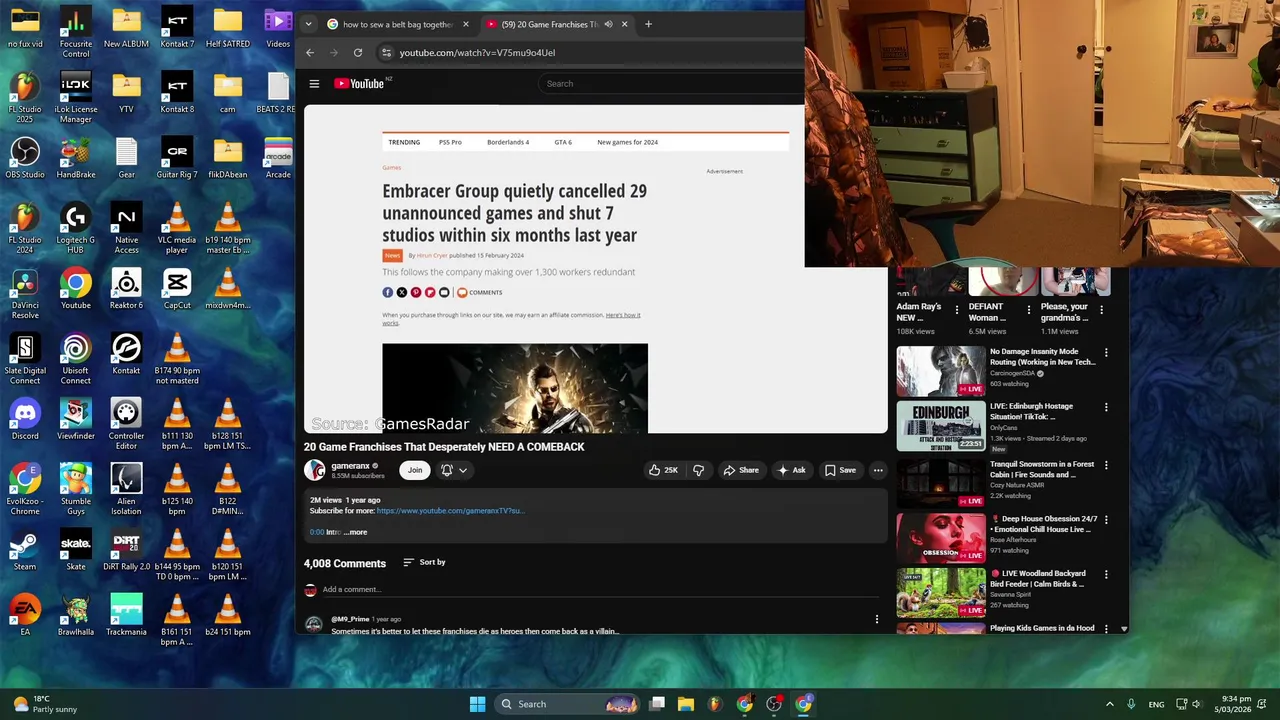Open iLok License Manager desktop shortcut
This screenshot has width=1280, height=720.
tap(76, 98)
